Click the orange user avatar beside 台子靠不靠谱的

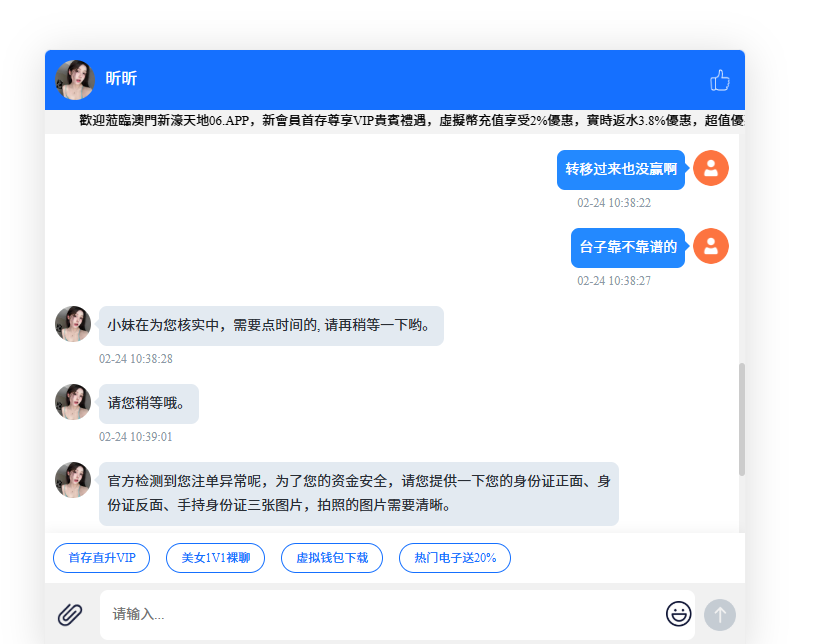(x=710, y=246)
